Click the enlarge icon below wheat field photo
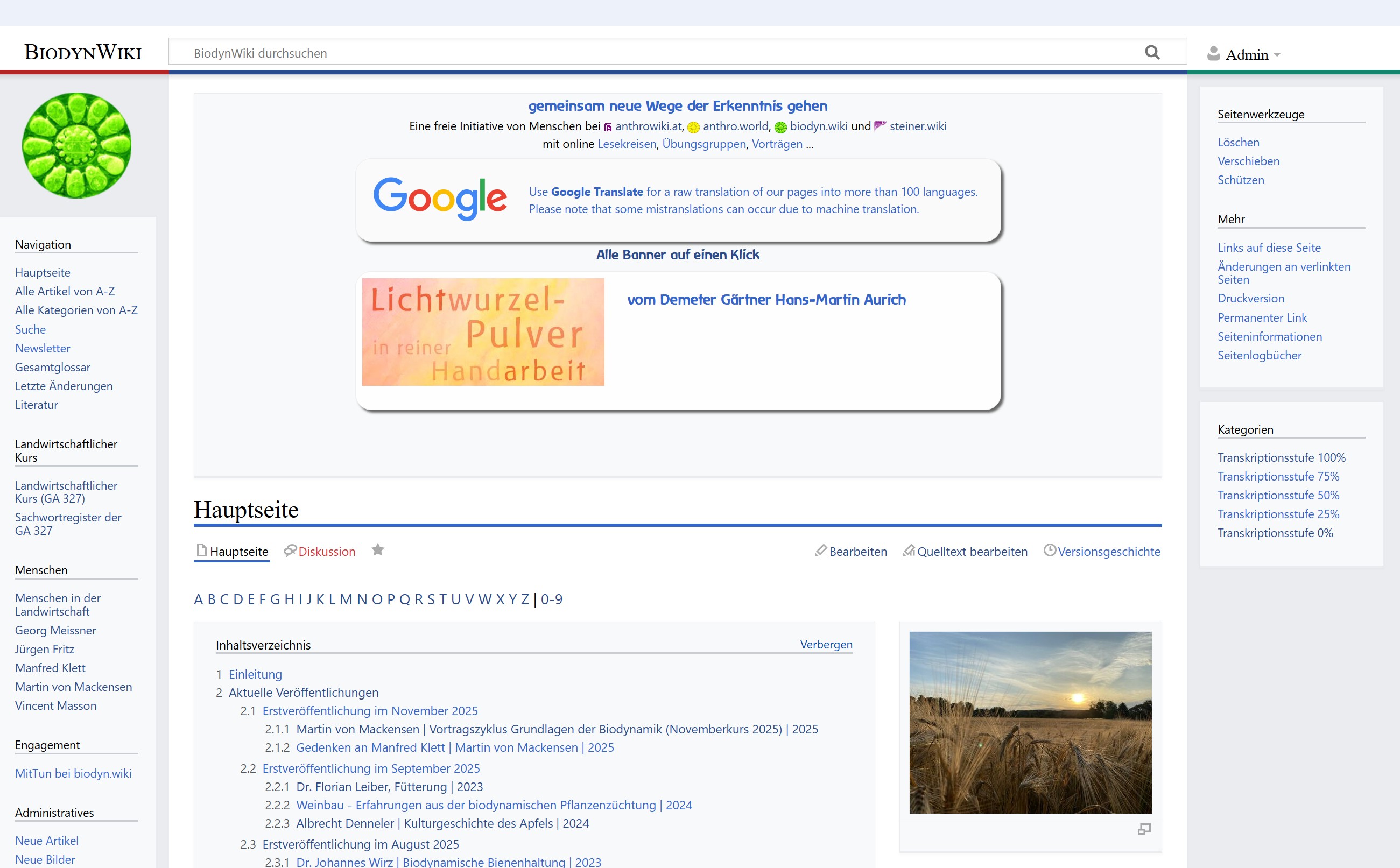 [1144, 829]
